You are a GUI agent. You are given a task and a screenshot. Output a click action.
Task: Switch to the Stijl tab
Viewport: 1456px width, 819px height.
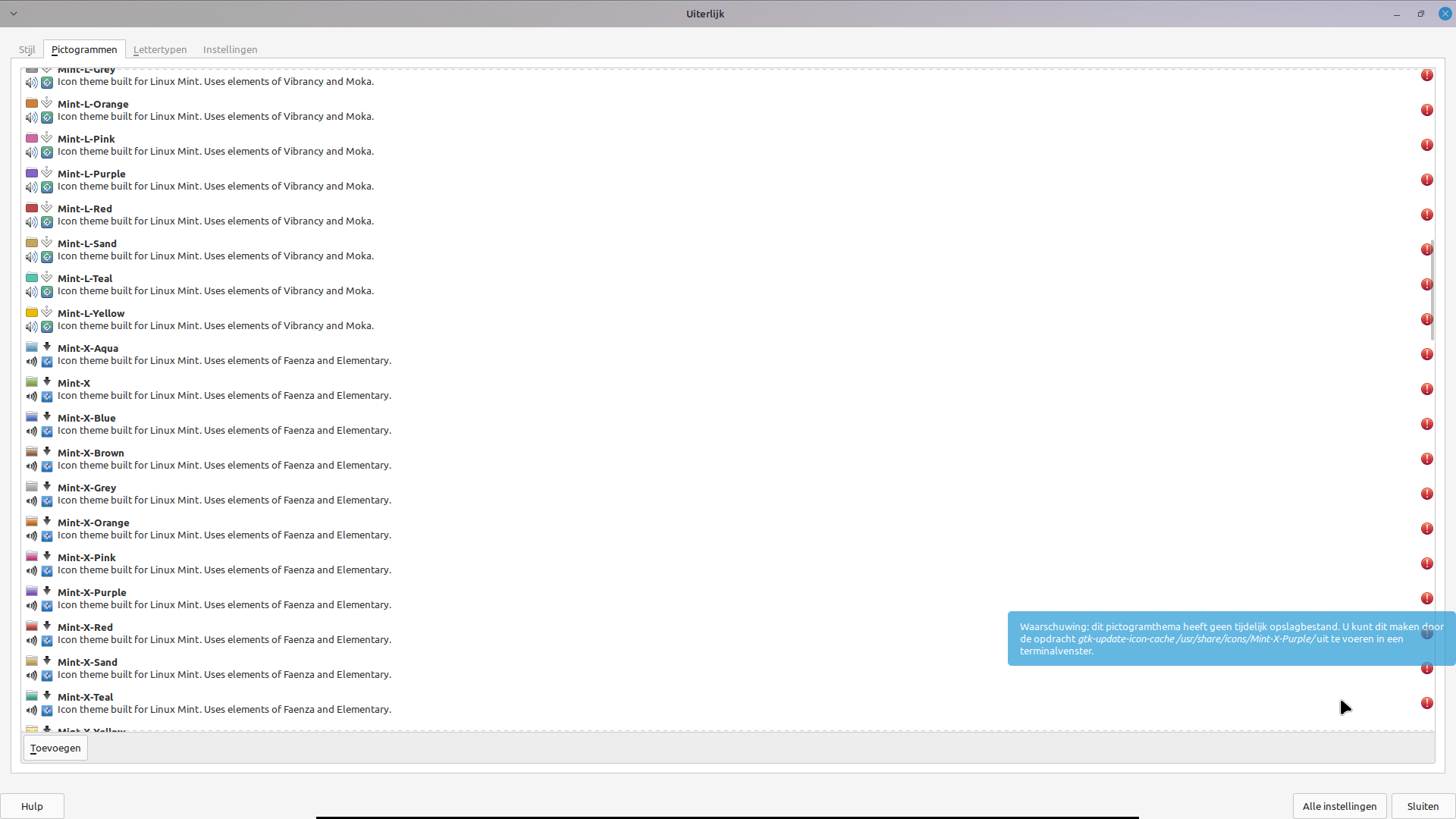(27, 49)
